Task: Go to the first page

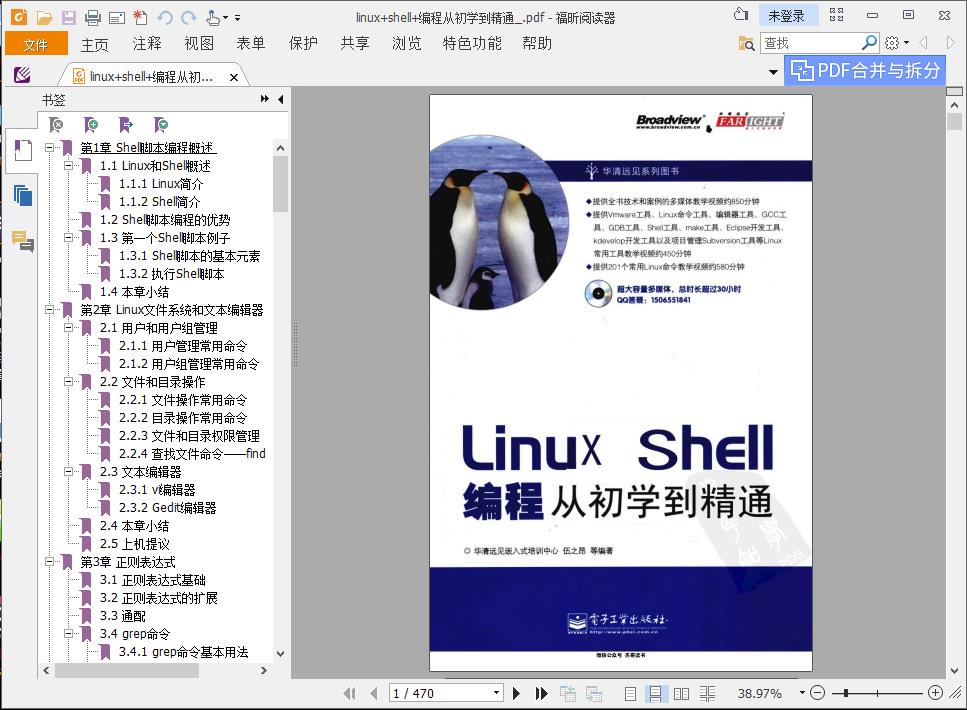Action: (349, 693)
